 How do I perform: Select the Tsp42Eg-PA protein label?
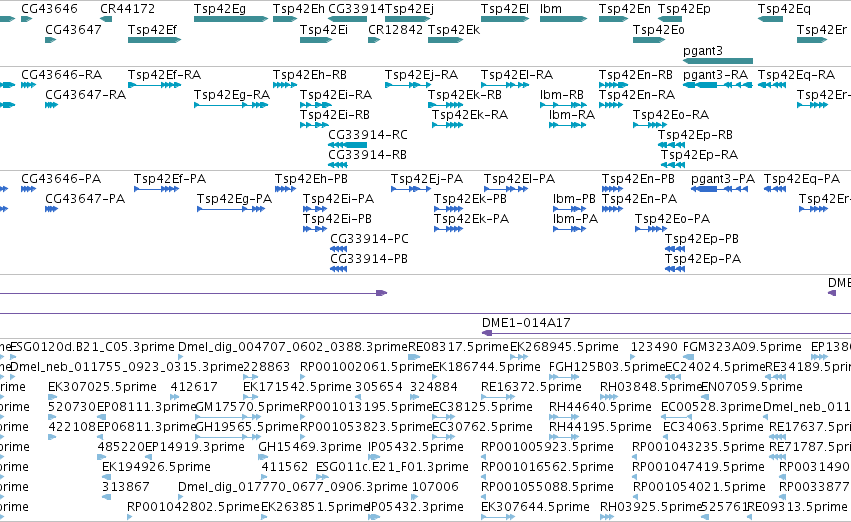(x=234, y=199)
